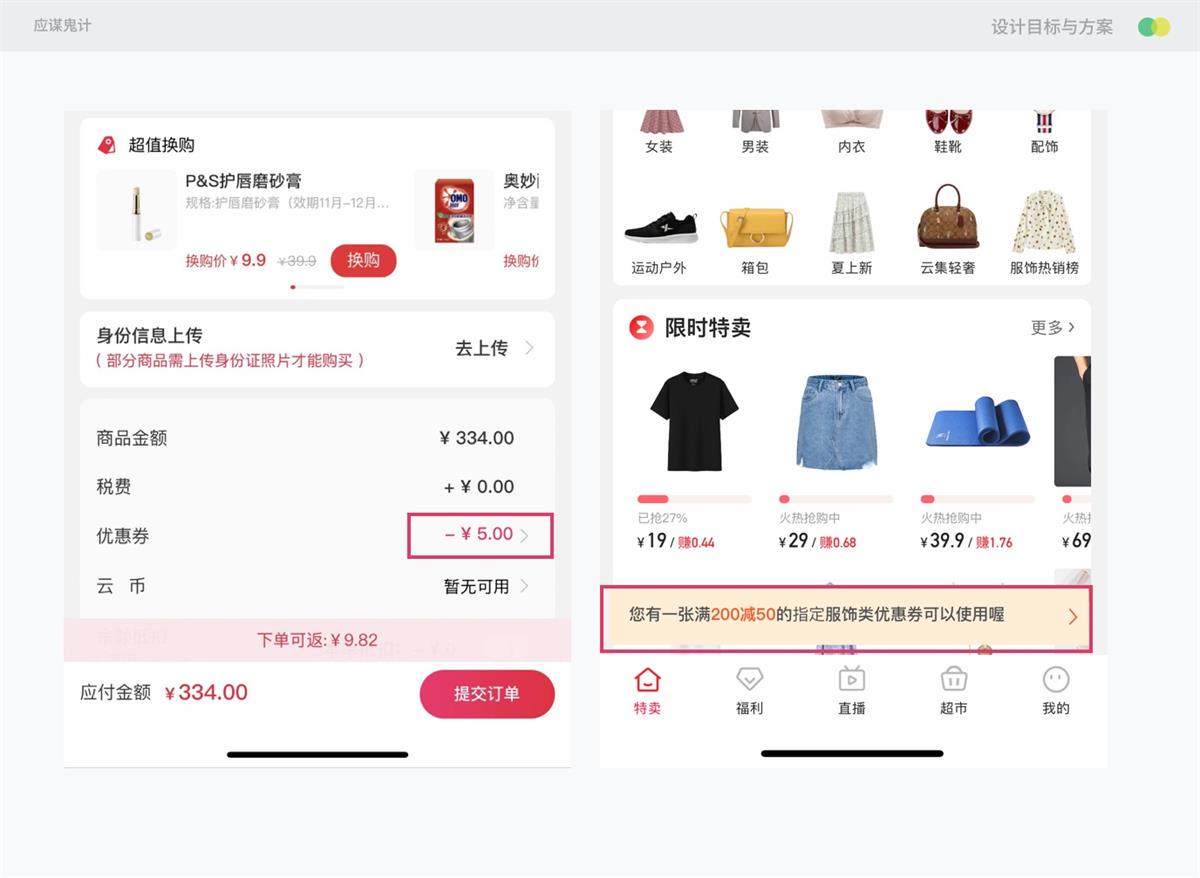Click the 换购 carousel page indicator
Screen dimensions: 1200x878
pos(317,287)
